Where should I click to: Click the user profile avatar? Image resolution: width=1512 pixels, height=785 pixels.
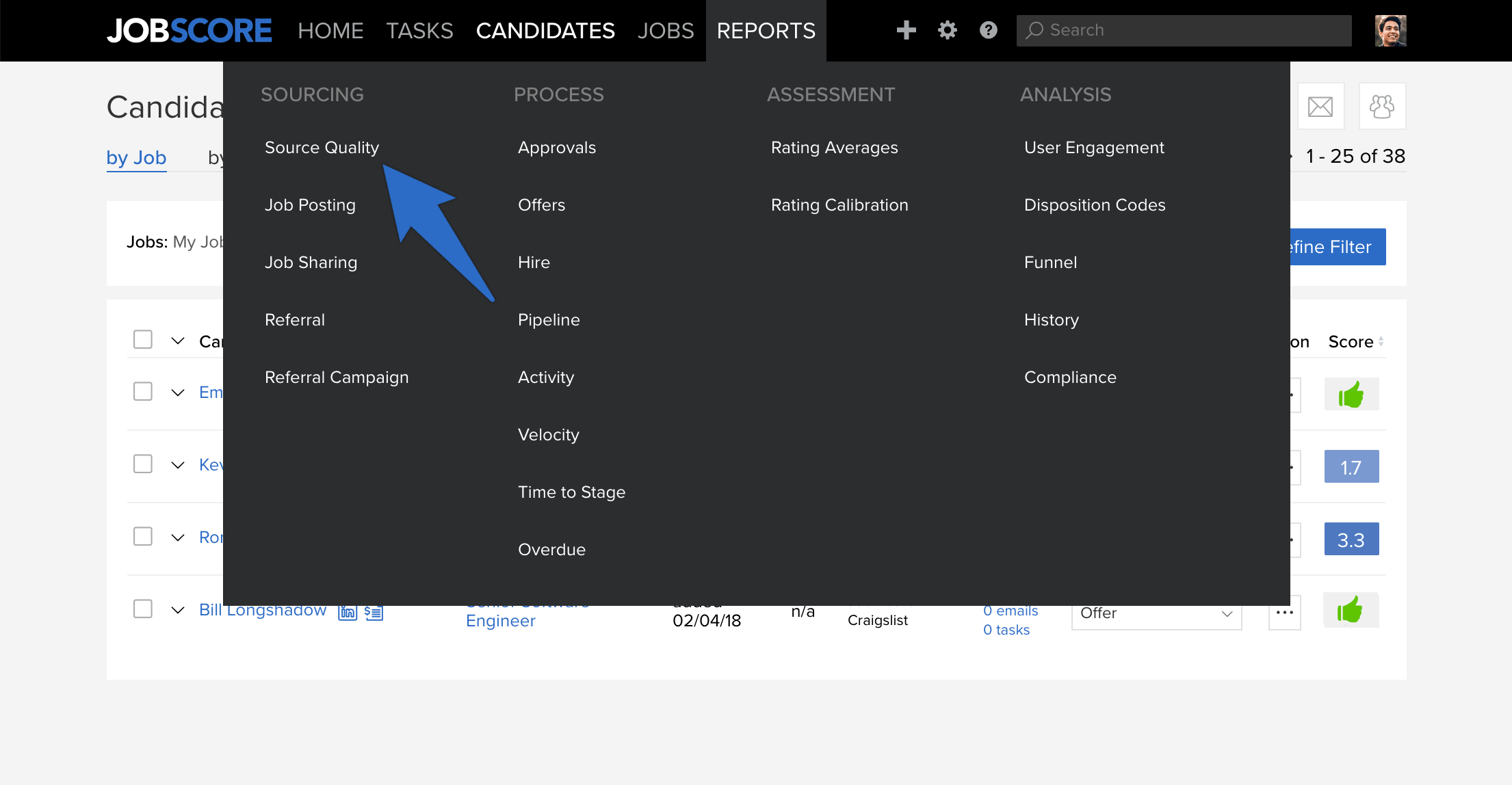1390,30
